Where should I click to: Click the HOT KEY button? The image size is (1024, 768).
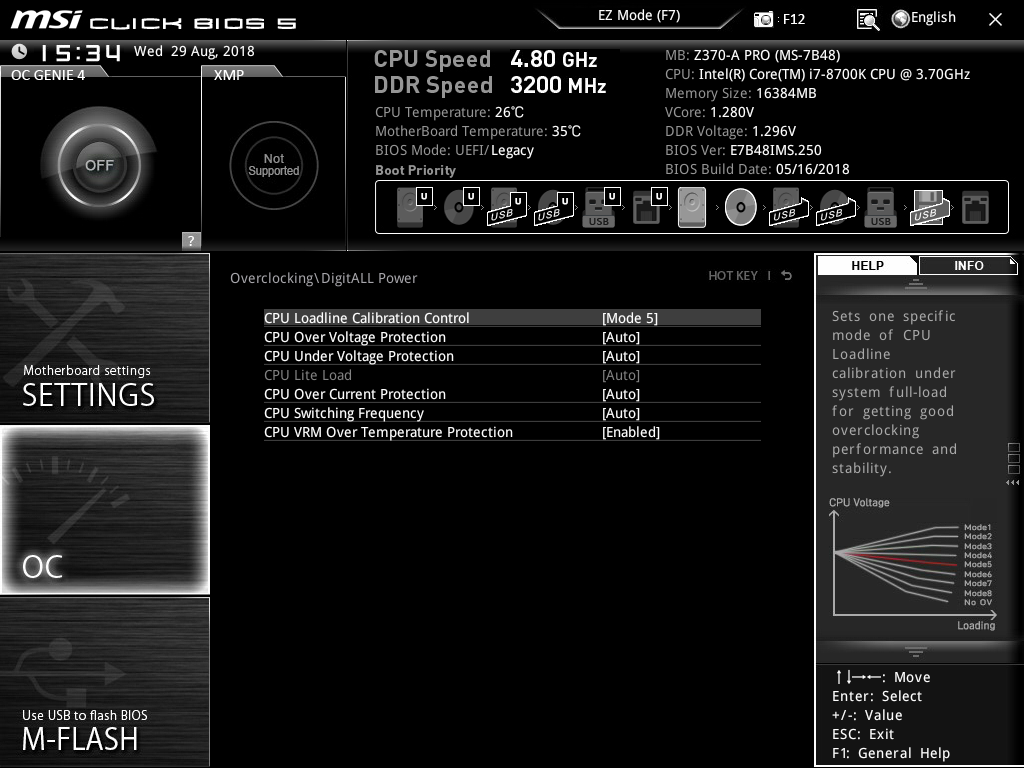click(x=733, y=276)
